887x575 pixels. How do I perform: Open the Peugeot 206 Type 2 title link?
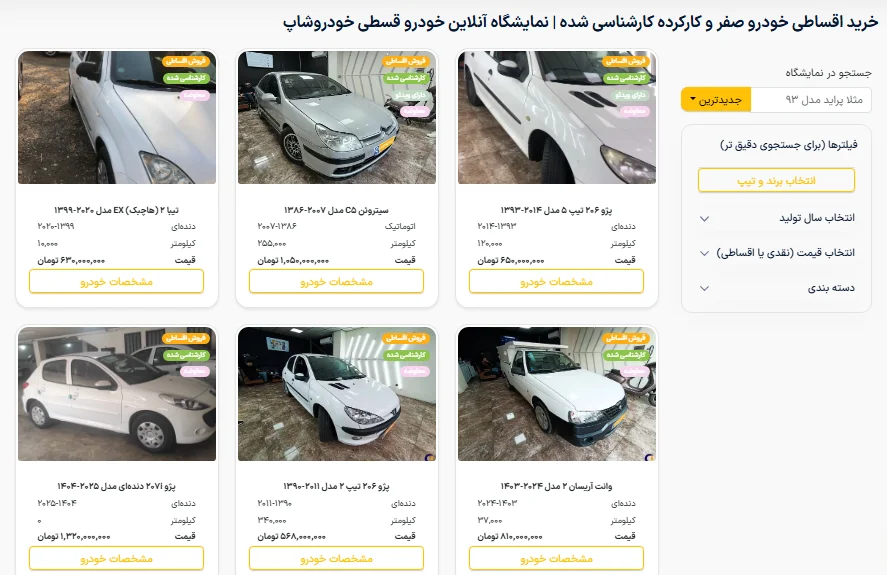click(336, 486)
